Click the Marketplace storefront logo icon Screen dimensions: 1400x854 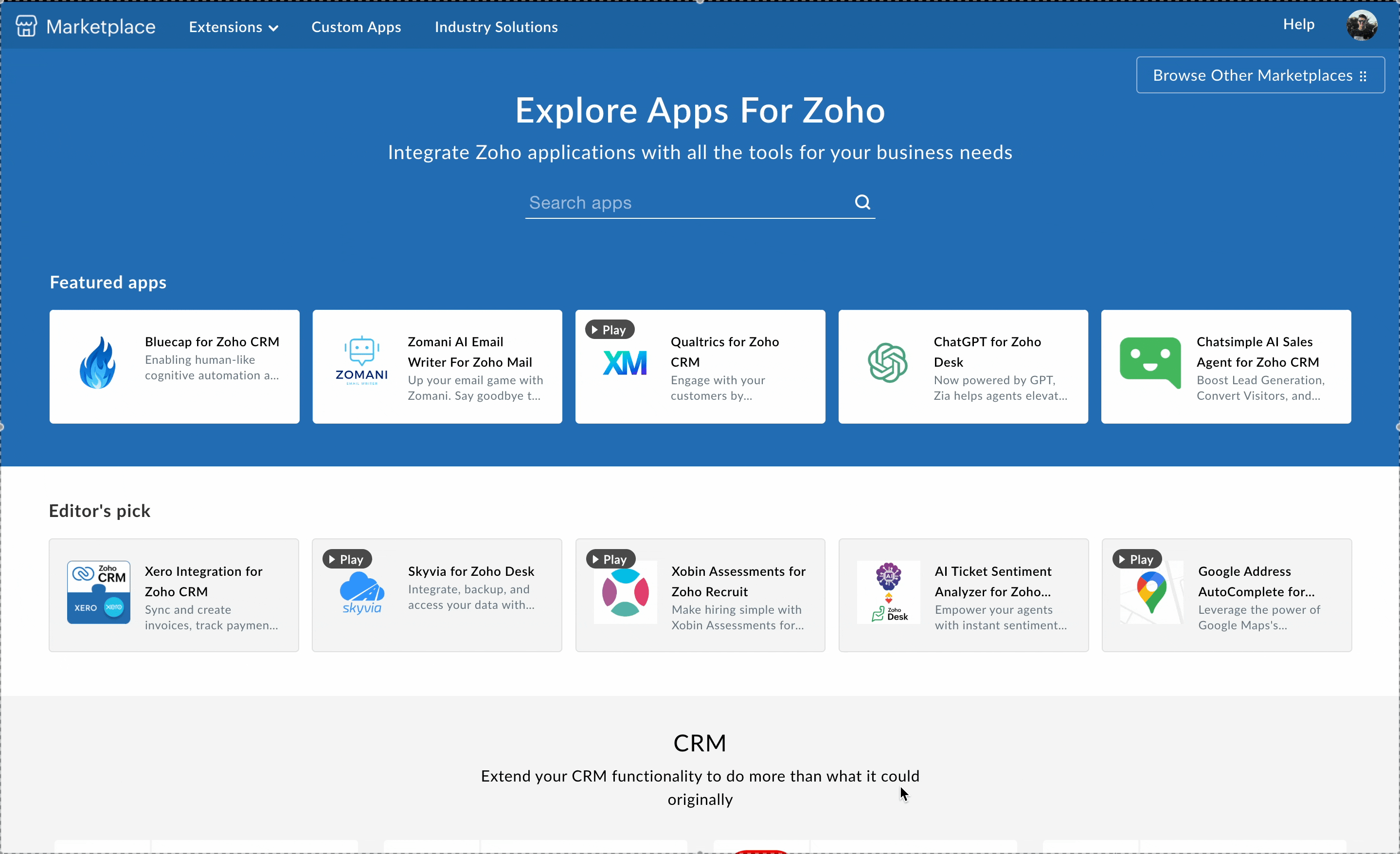(26, 26)
